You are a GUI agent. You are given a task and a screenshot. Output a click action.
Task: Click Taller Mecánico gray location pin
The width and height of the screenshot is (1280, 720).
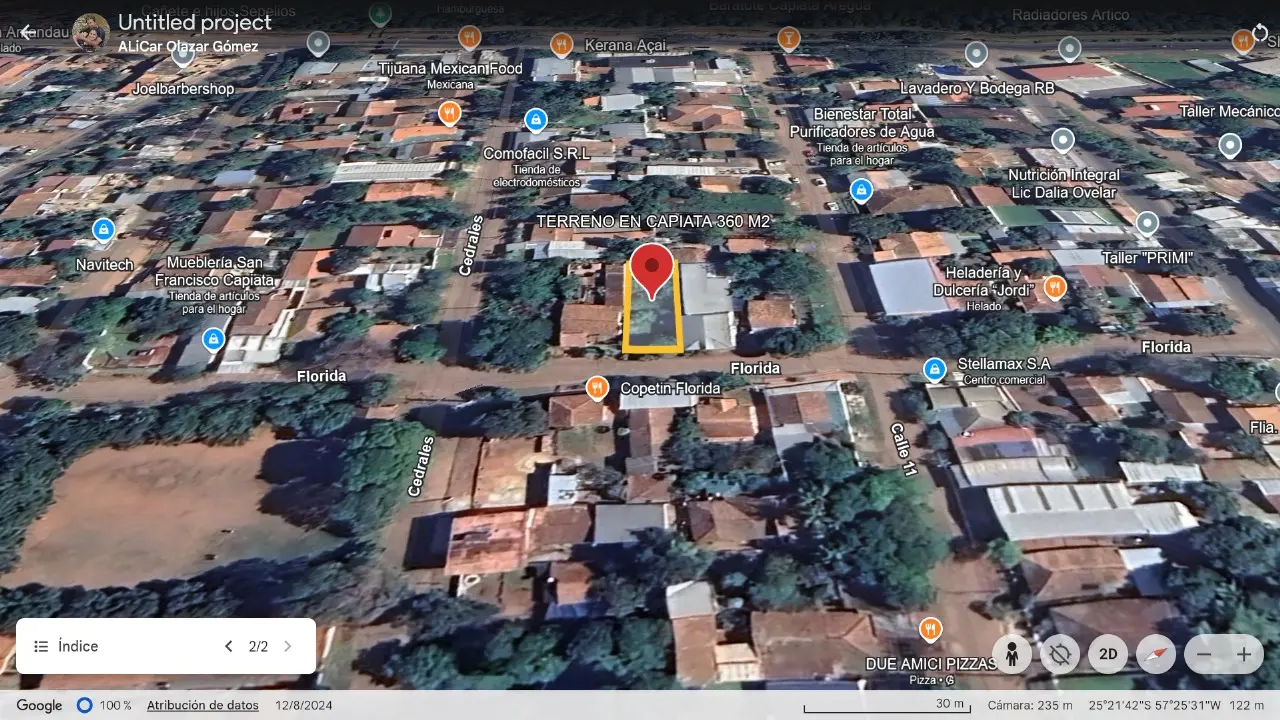[x=1230, y=146]
